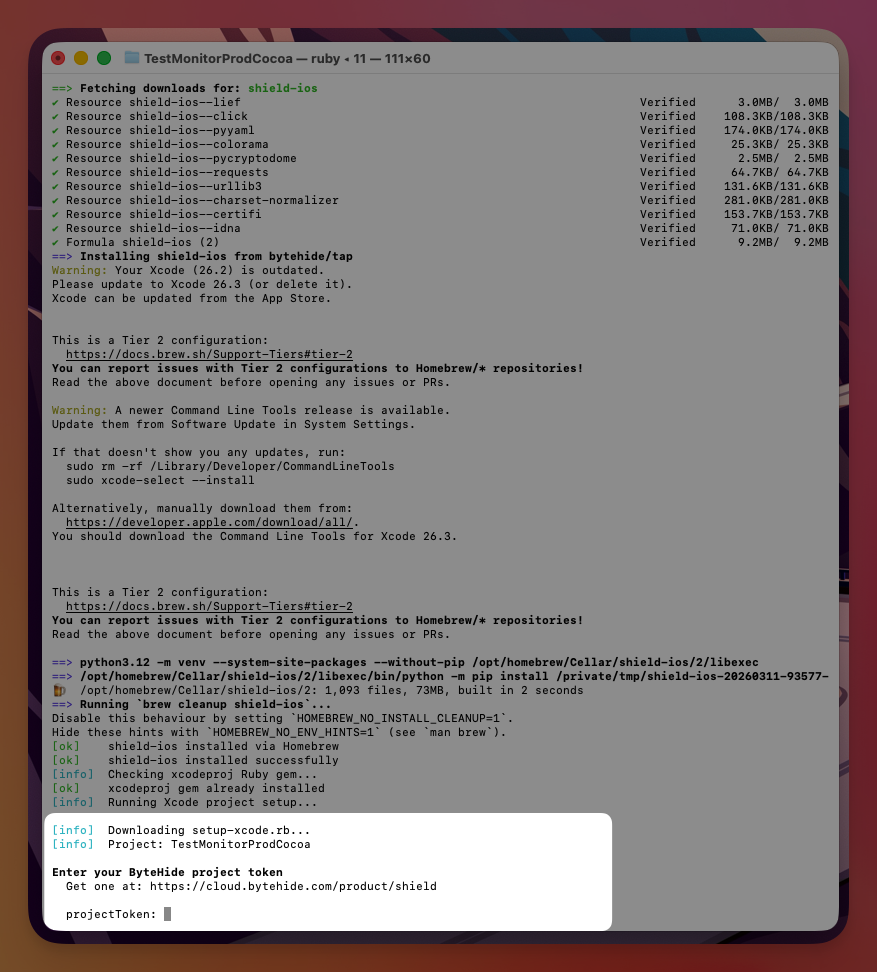Click the checkmark beside shield-ios--colorama

pyautogui.click(x=55, y=144)
